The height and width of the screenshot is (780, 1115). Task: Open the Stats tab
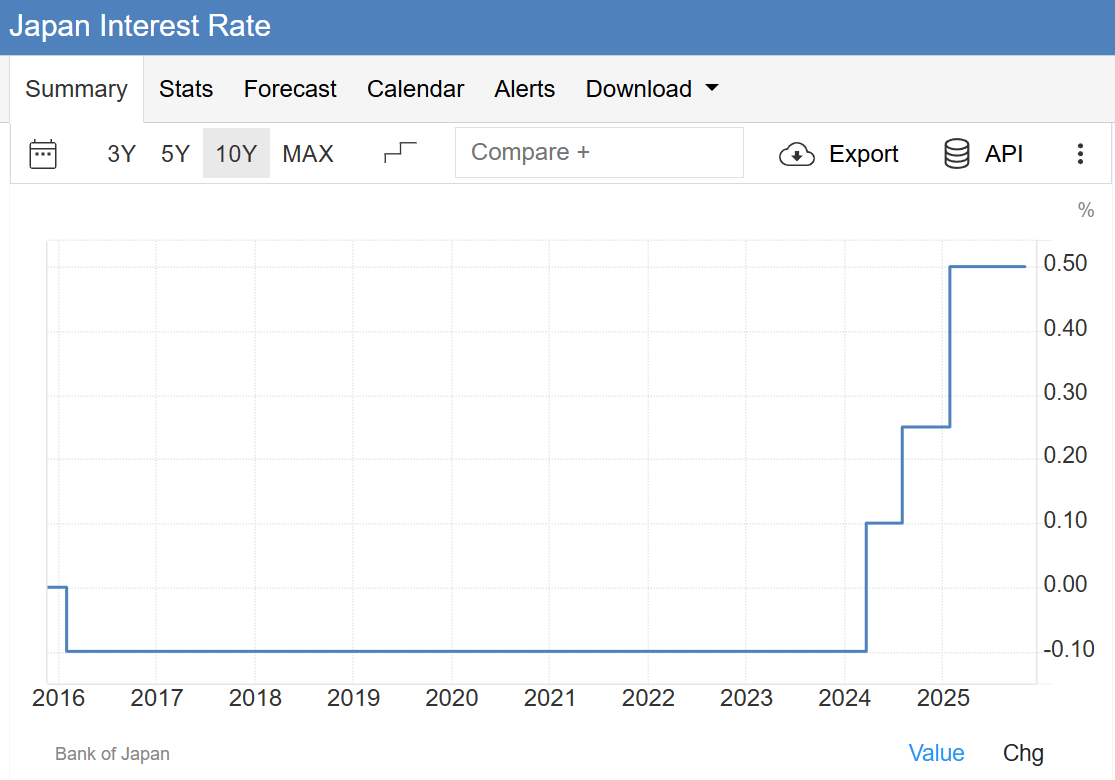(186, 89)
